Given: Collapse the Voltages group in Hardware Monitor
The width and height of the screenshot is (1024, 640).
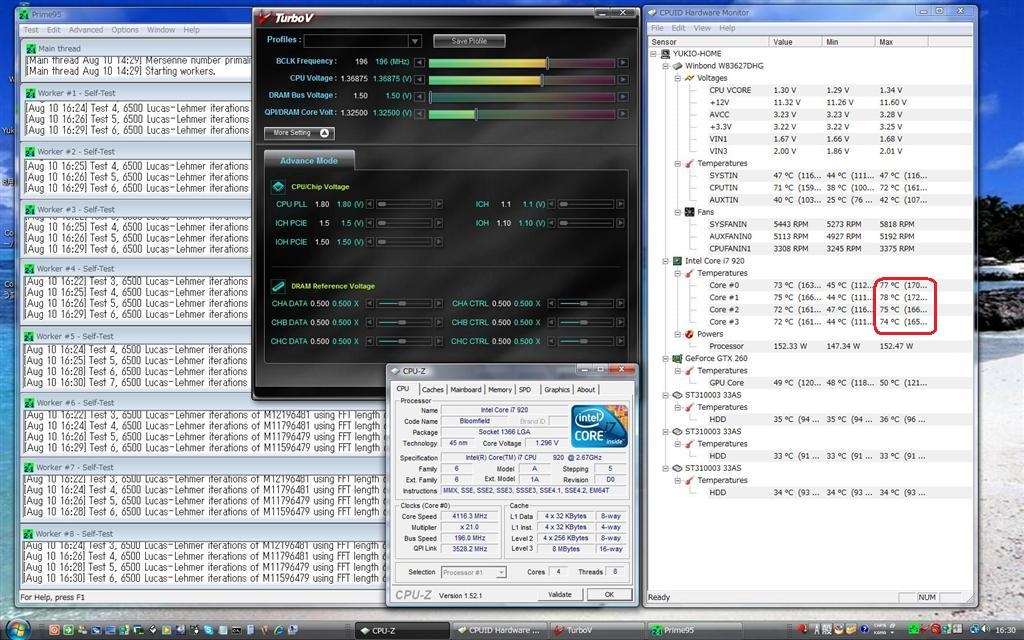Looking at the screenshot, I should click(x=678, y=78).
